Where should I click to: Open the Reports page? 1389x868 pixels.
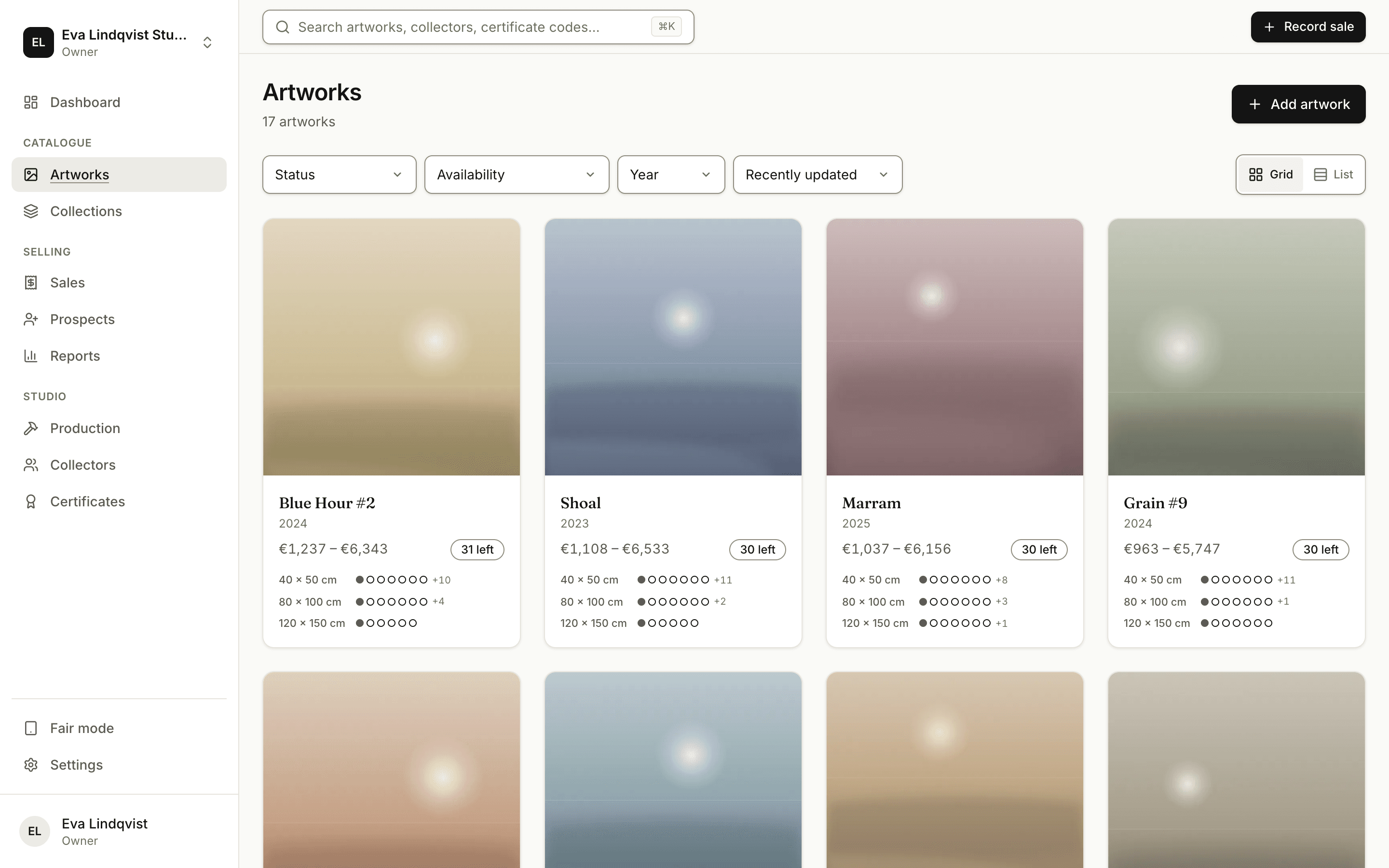119,356
